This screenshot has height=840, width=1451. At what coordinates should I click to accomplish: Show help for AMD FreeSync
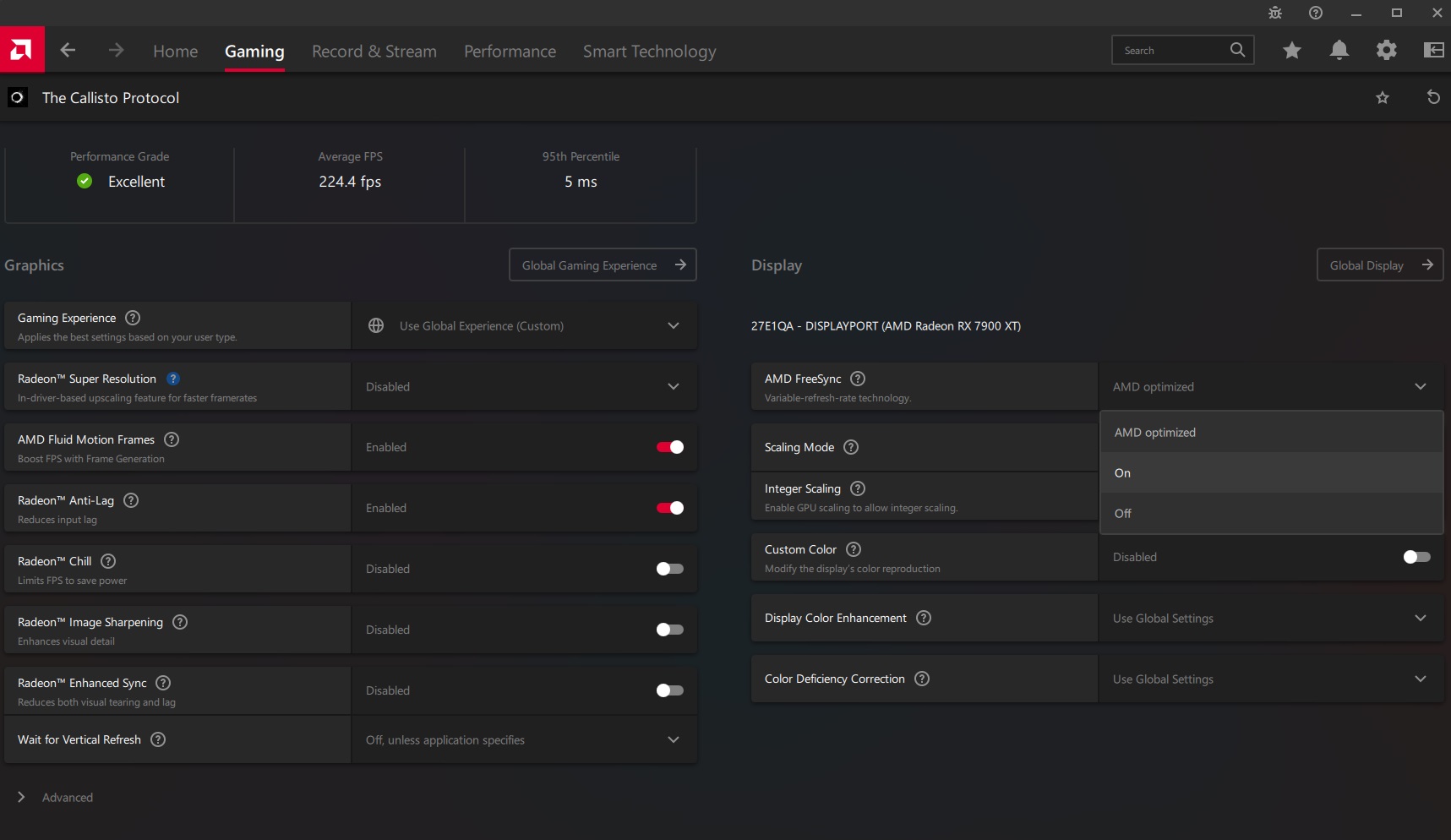click(x=858, y=379)
